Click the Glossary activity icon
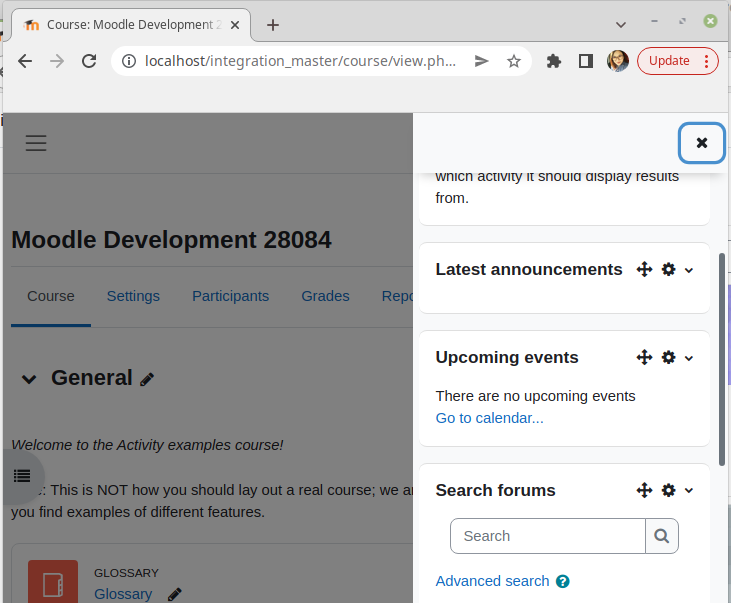 tap(53, 582)
